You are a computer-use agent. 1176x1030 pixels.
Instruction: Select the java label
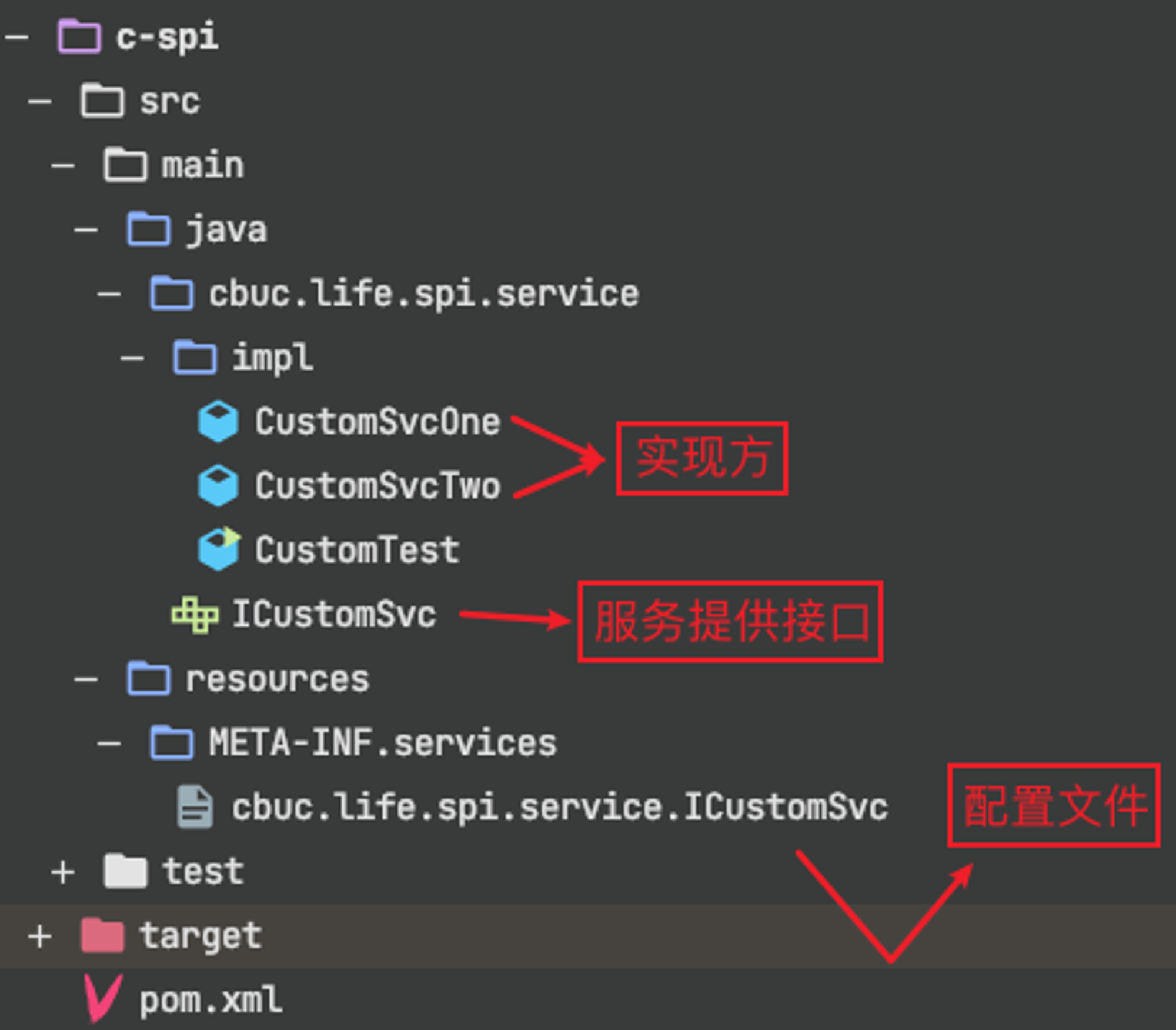(226, 230)
